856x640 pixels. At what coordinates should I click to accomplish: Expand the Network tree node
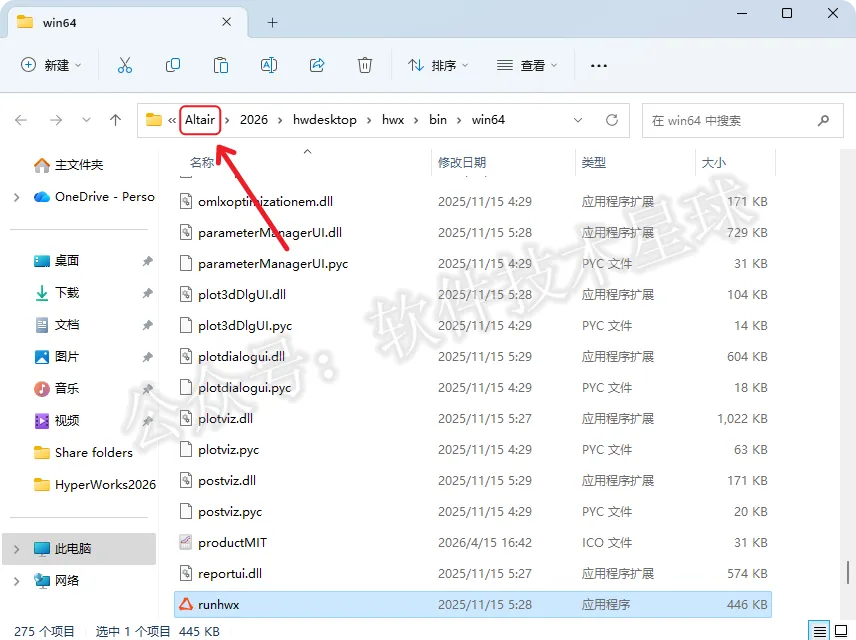tap(16, 581)
